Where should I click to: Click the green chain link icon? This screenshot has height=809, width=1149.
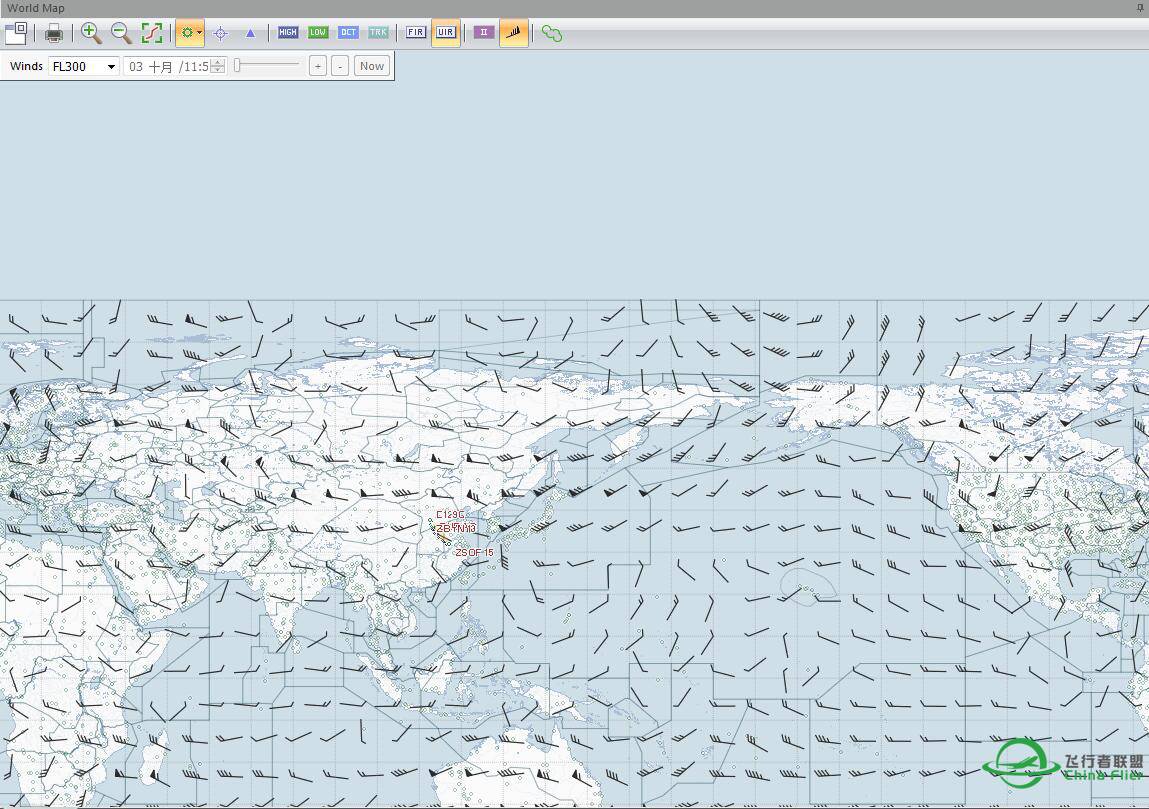pos(551,33)
